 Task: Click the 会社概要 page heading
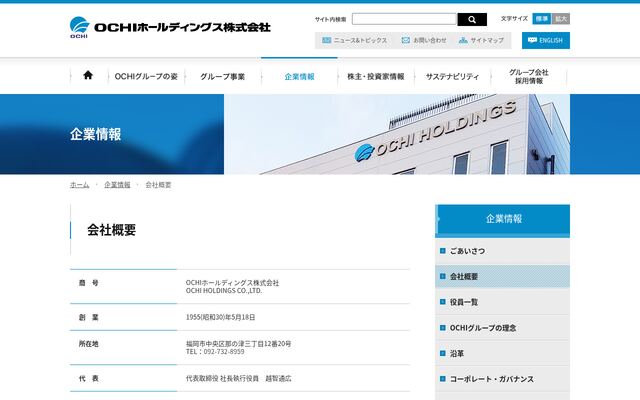(111, 230)
